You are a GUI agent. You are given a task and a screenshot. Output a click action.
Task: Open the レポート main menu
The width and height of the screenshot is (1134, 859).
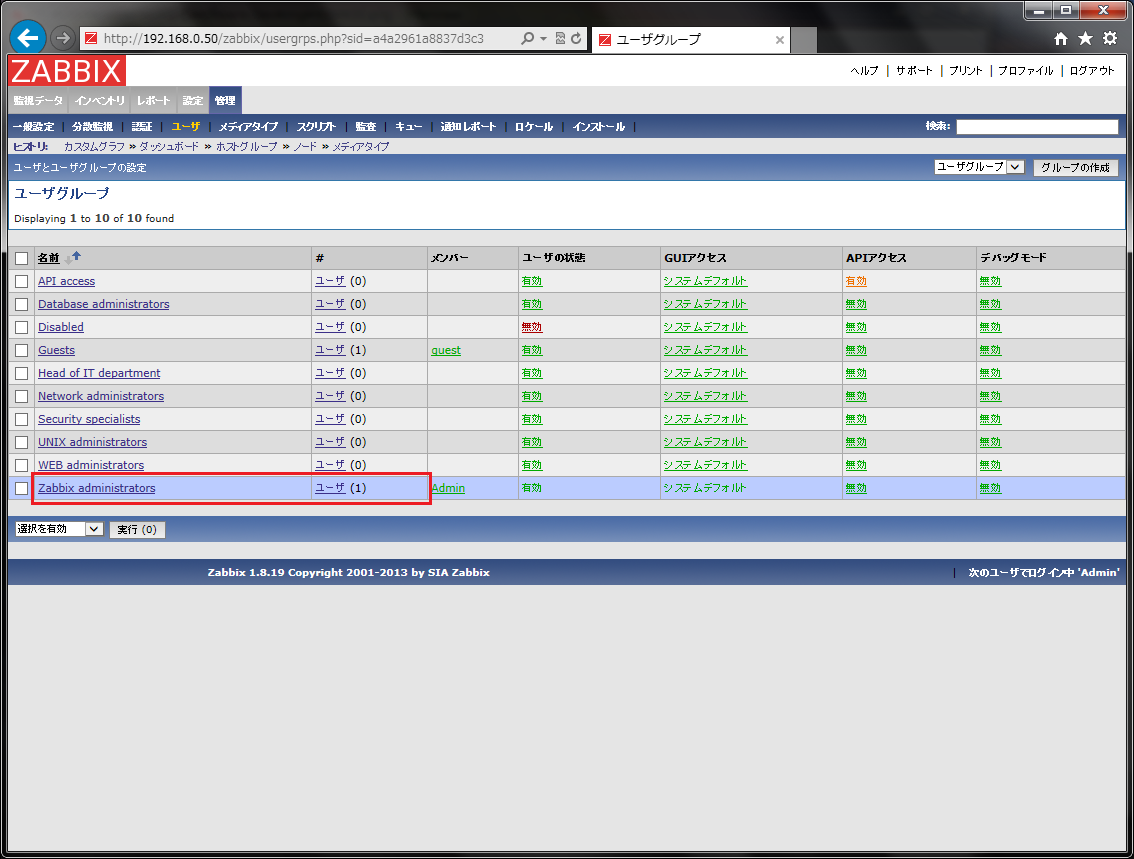click(x=153, y=101)
